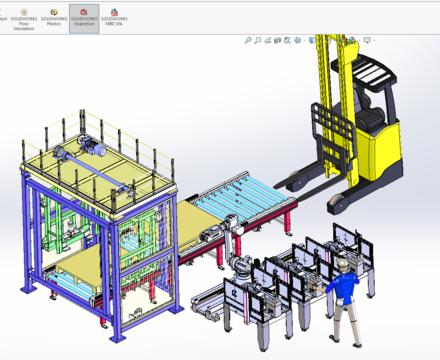Enable the SOLIDWORKS Flow Simulation add-in
The height and width of the screenshot is (360, 440).
tap(24, 19)
